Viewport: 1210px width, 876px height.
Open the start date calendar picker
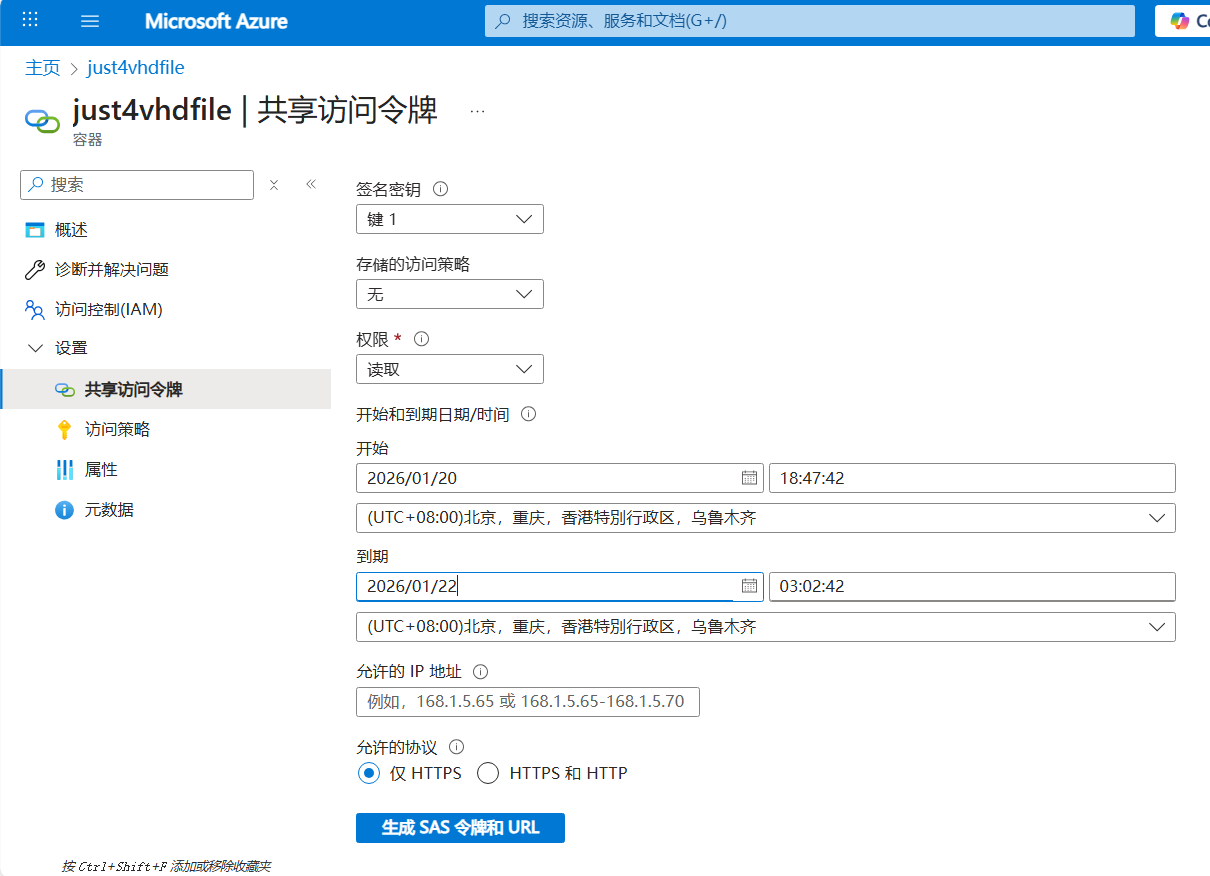(x=749, y=478)
